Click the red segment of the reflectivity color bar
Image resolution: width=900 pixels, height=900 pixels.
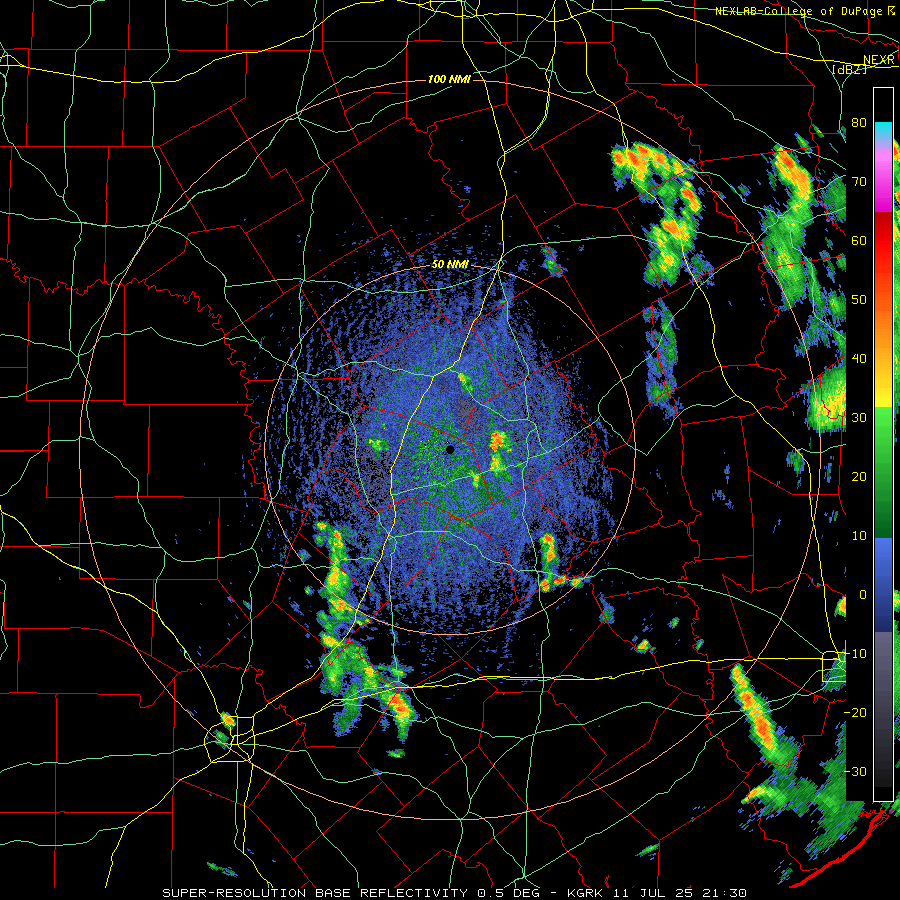884,241
